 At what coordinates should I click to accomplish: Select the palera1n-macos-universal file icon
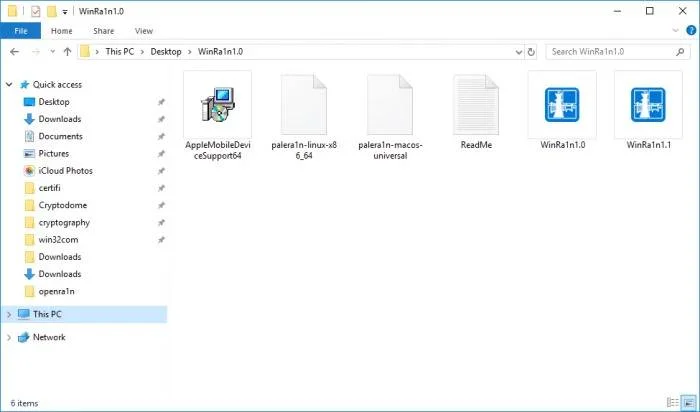click(x=390, y=105)
